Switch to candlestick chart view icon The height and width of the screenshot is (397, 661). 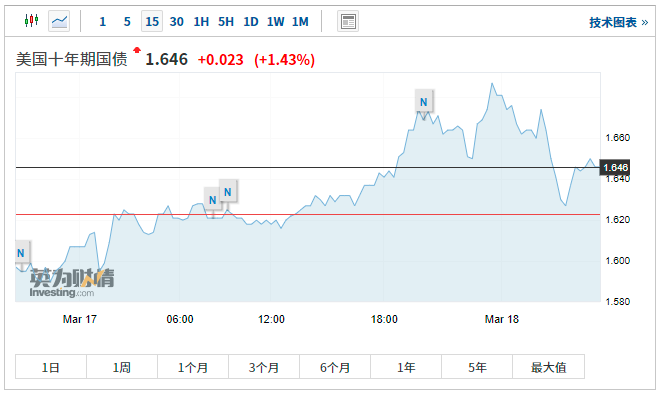[32, 21]
